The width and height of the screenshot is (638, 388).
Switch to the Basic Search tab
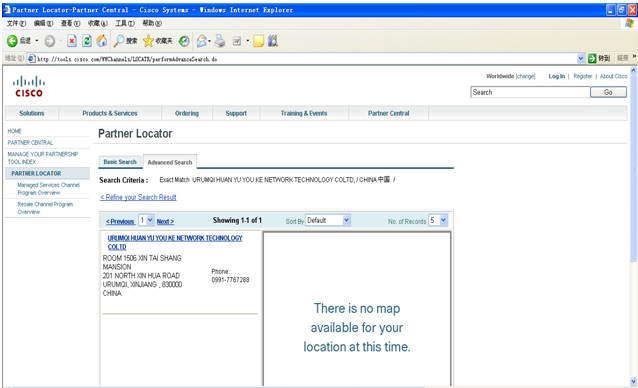120,162
